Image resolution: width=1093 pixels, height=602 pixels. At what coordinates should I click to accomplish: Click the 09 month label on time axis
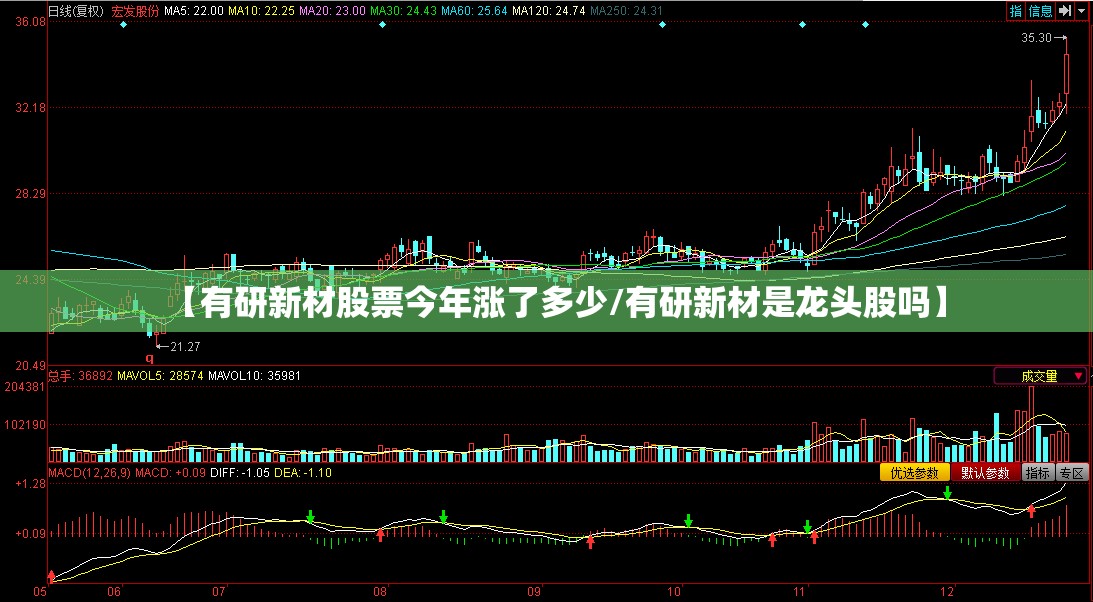pos(534,593)
